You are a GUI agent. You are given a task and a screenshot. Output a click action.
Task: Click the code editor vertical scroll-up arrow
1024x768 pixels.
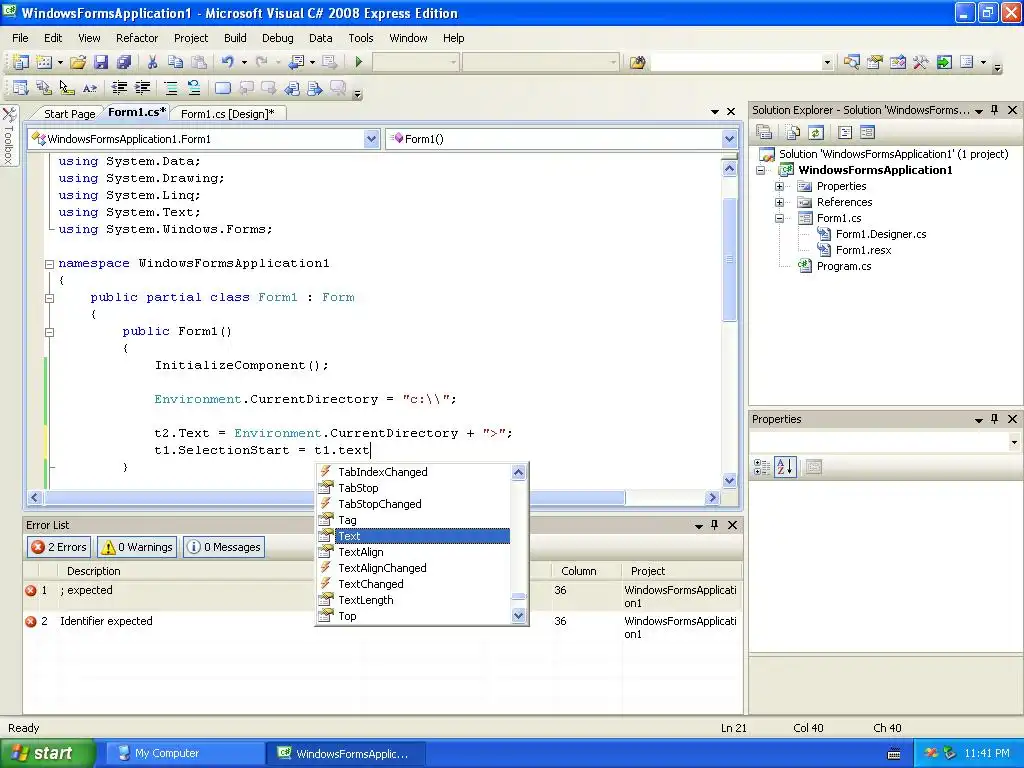[729, 168]
